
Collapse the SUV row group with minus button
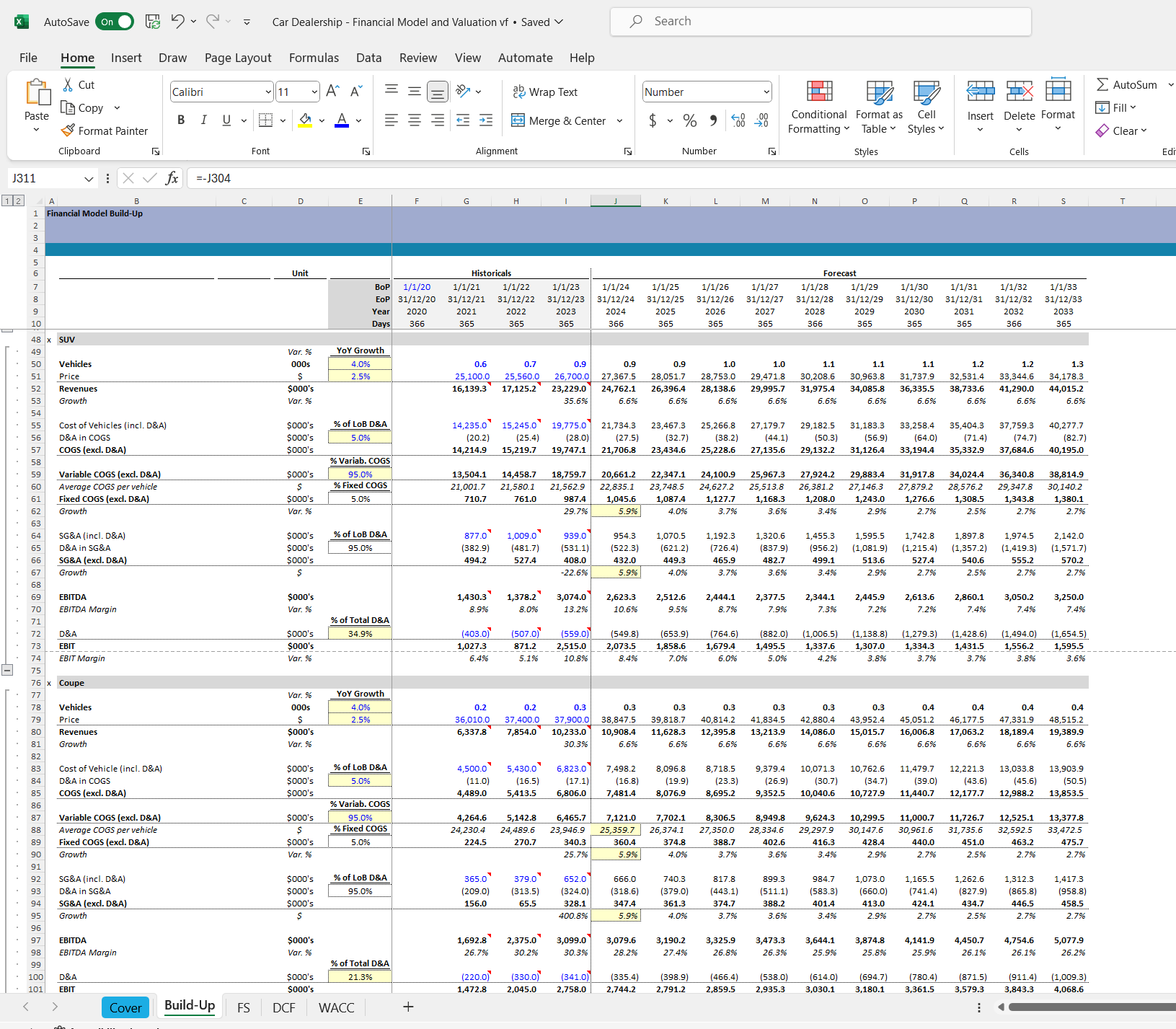pos(7,670)
